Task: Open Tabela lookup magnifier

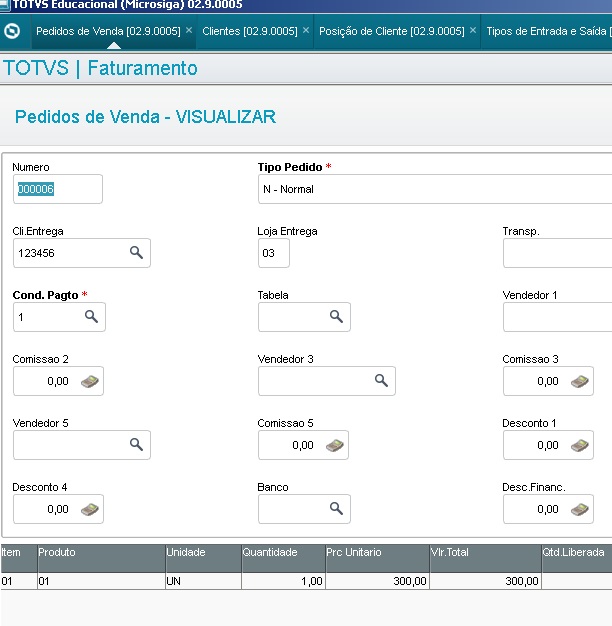Action: (336, 317)
